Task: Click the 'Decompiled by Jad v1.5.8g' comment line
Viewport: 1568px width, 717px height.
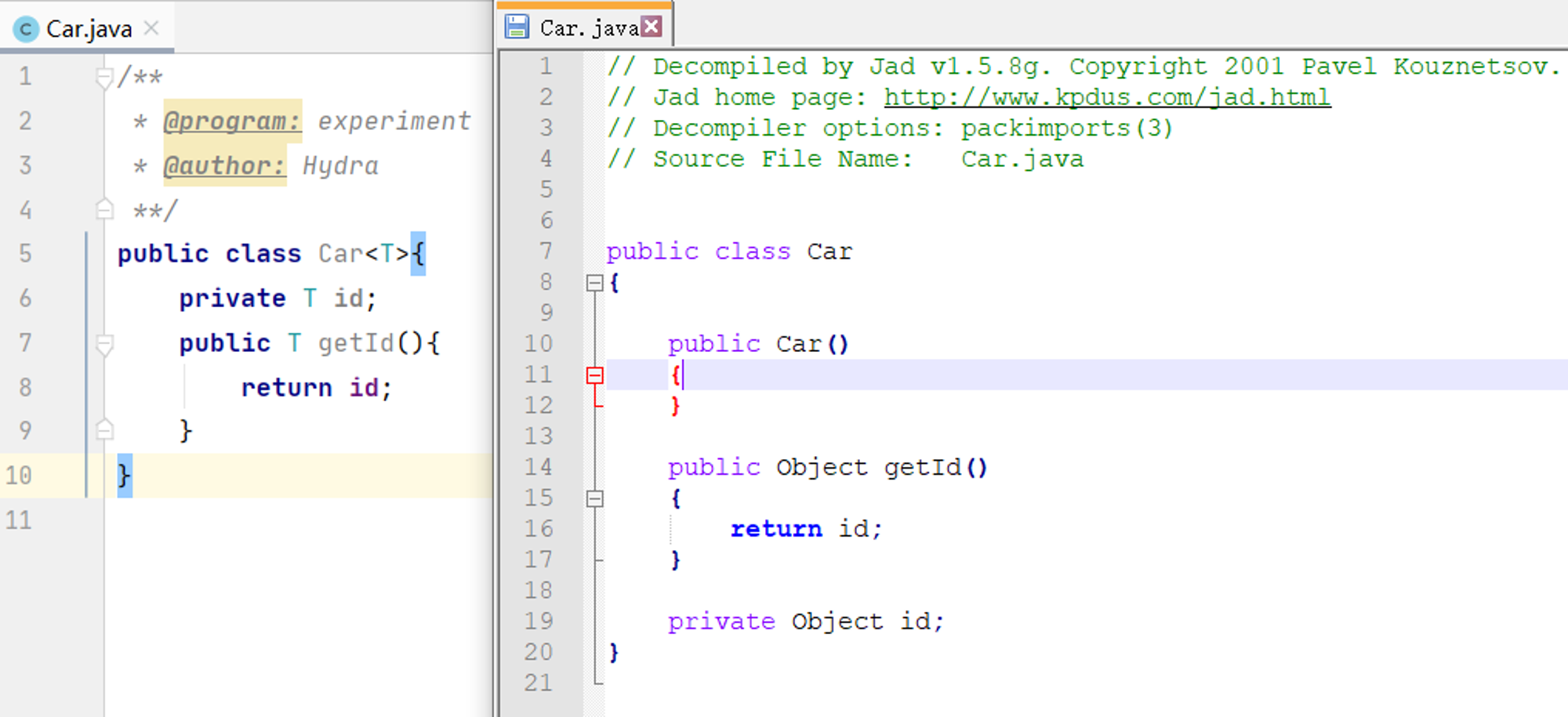Action: pos(1083,67)
